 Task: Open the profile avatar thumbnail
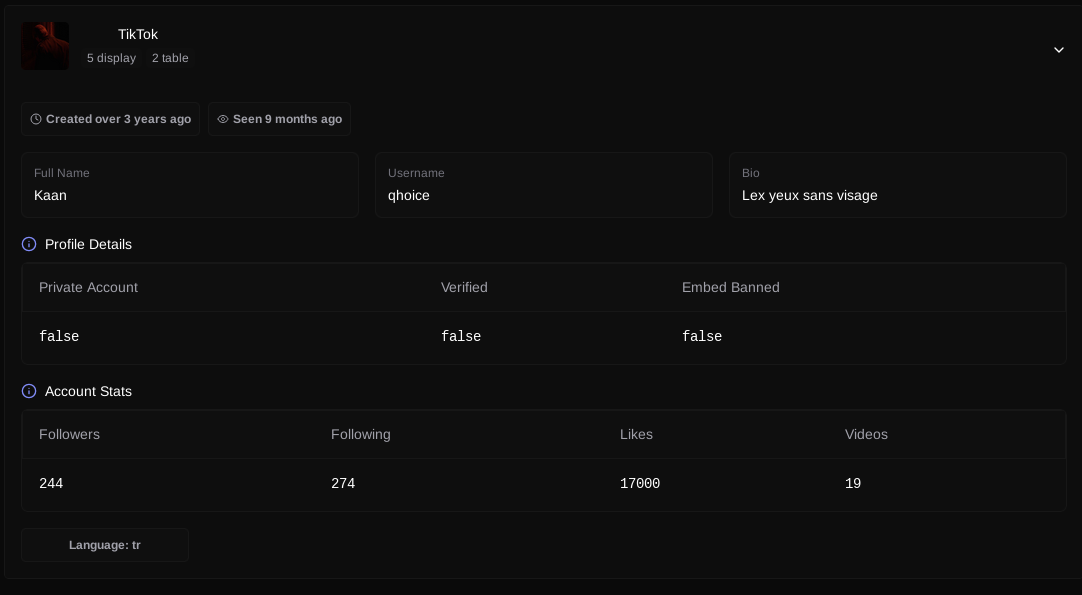(x=45, y=46)
